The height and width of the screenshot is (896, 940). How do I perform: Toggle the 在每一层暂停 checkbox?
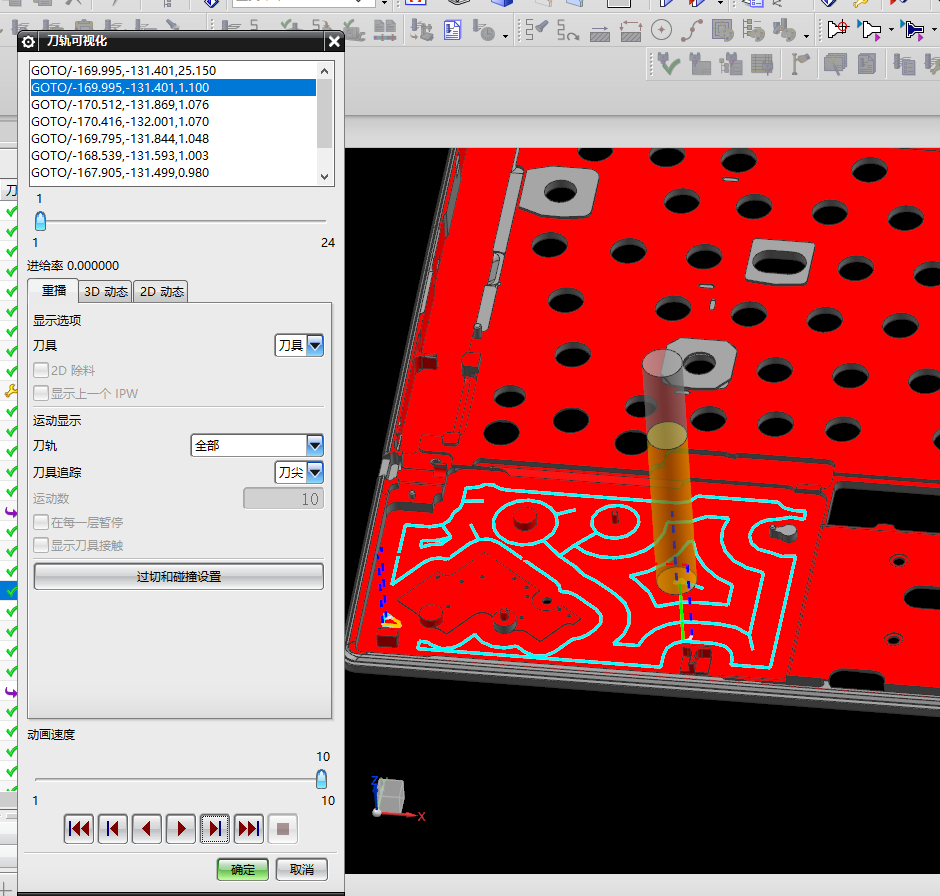(x=41, y=522)
